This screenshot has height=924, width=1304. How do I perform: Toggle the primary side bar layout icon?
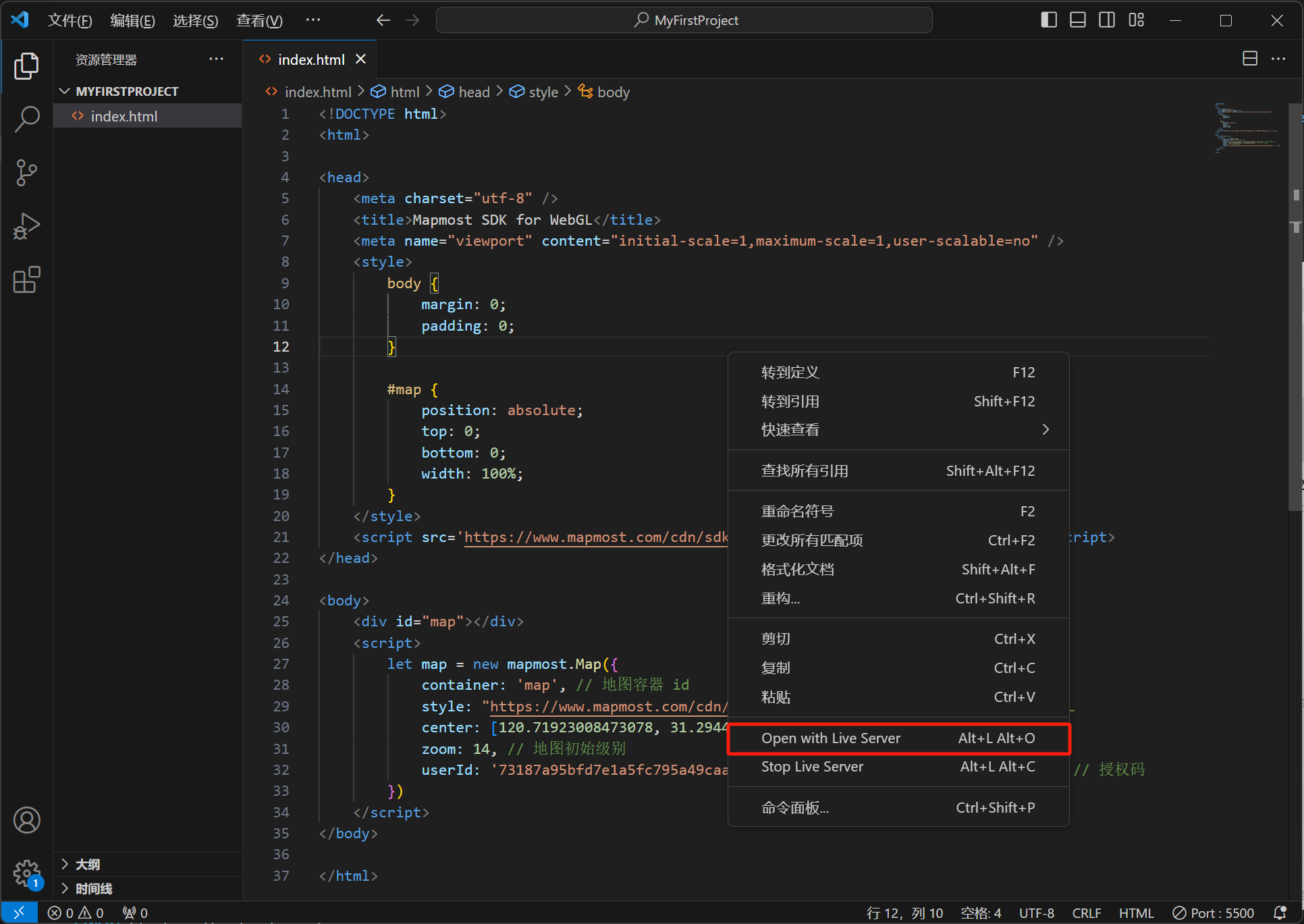pos(1048,20)
